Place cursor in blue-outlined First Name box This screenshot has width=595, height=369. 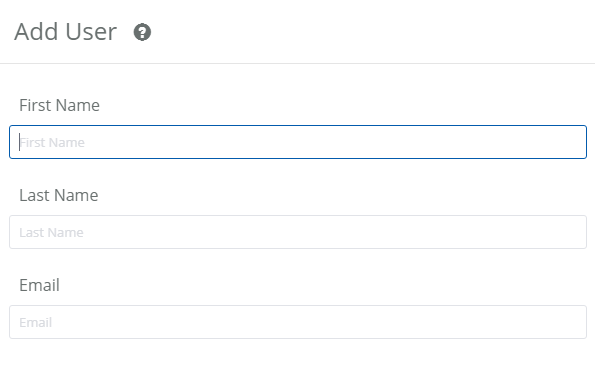[x=298, y=142]
